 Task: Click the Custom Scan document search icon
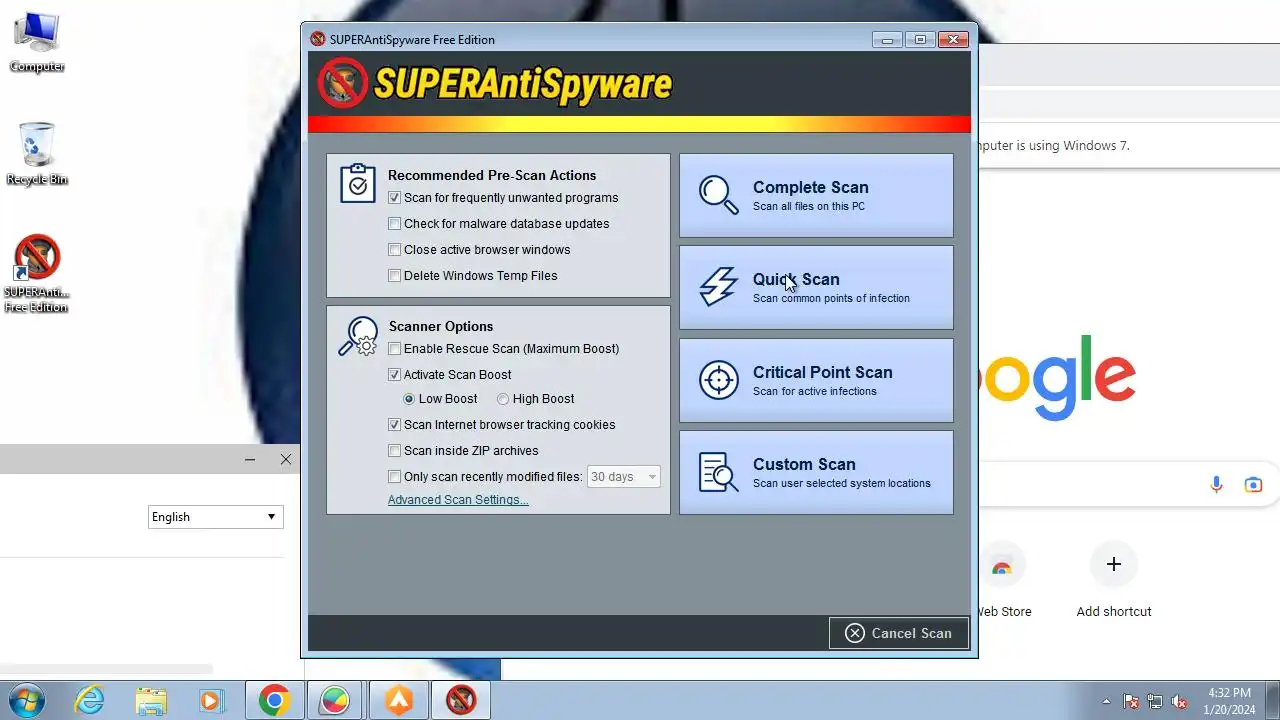(x=718, y=472)
